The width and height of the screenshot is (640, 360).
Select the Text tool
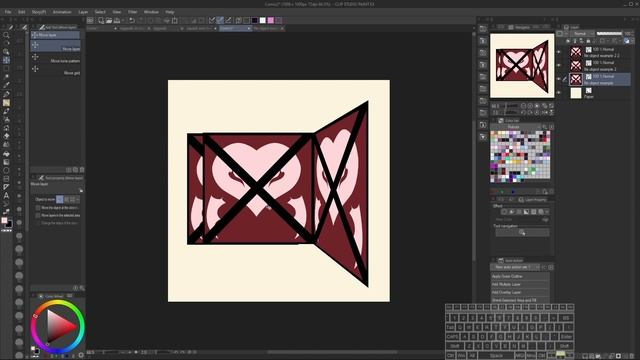click(x=6, y=196)
